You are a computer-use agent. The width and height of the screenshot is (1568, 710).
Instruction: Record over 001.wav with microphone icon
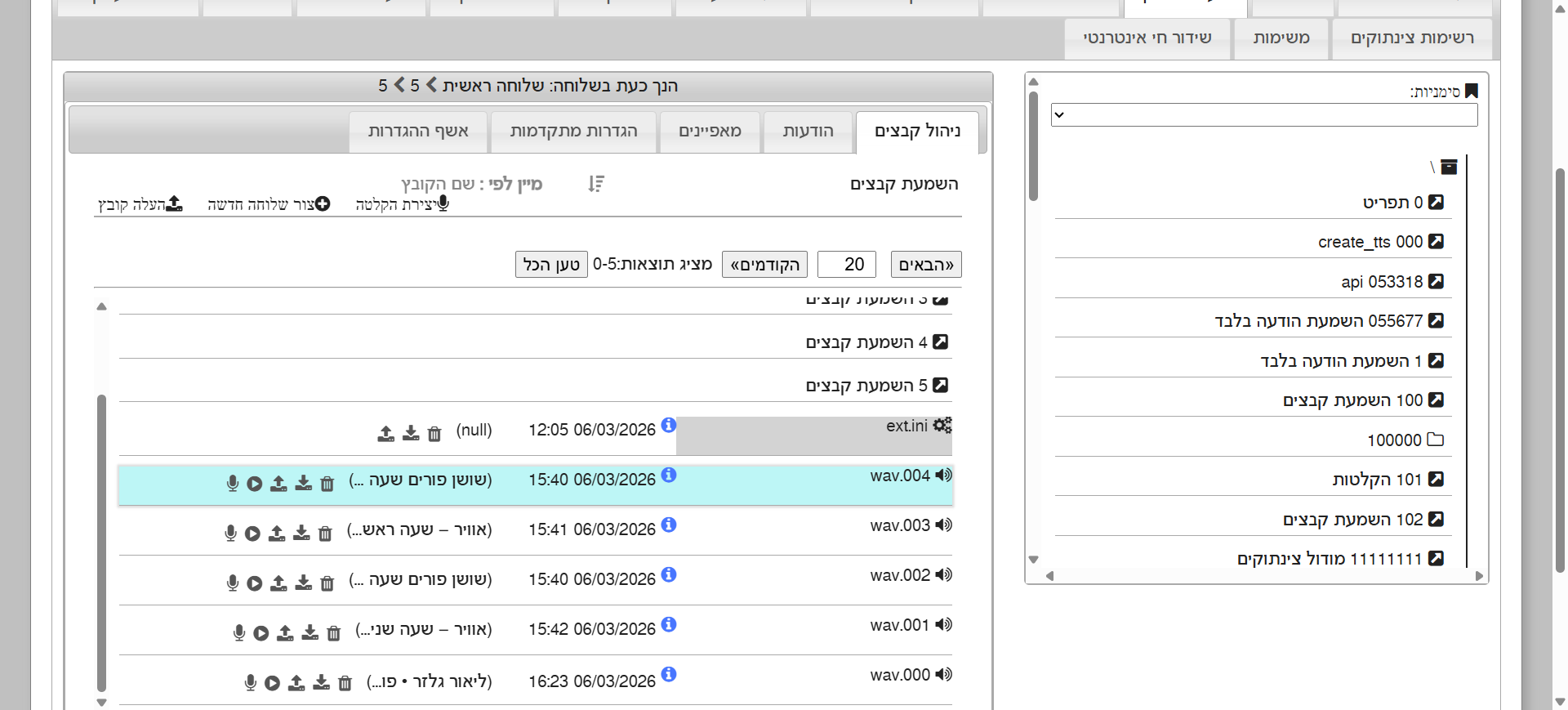point(239,632)
